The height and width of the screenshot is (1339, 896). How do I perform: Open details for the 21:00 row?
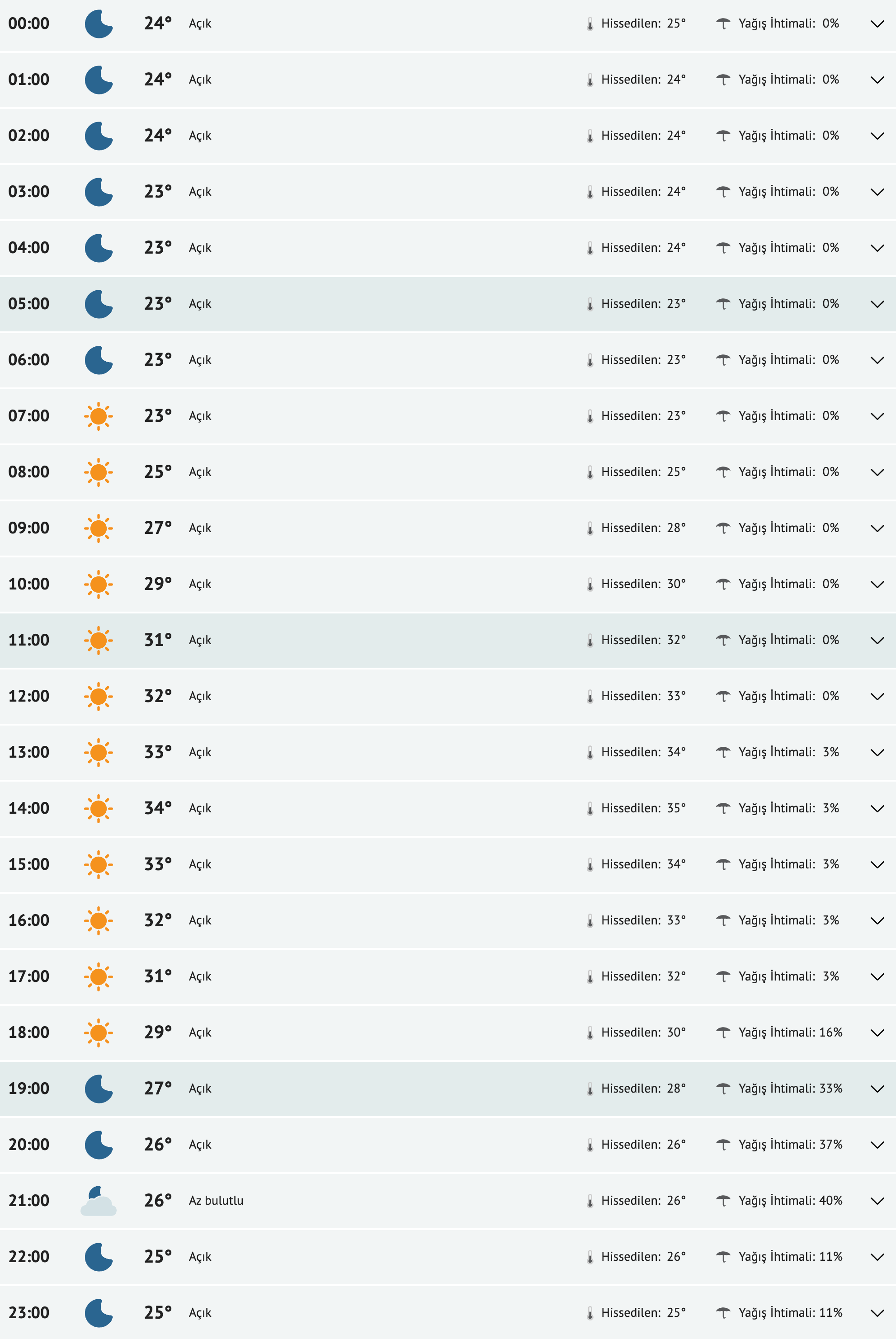click(x=877, y=1201)
